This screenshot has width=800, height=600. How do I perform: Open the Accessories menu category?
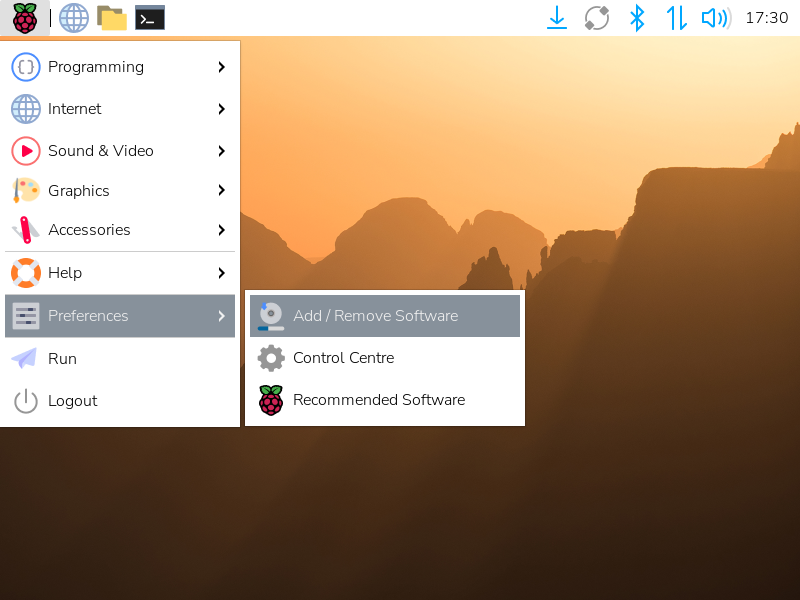[x=89, y=230]
